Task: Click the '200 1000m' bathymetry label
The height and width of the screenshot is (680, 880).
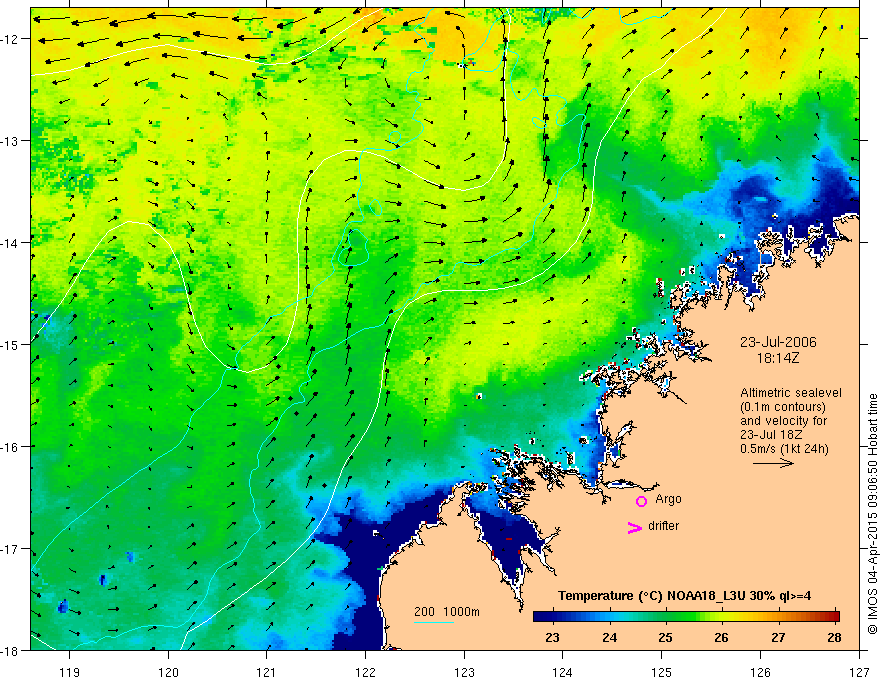Action: click(x=447, y=612)
